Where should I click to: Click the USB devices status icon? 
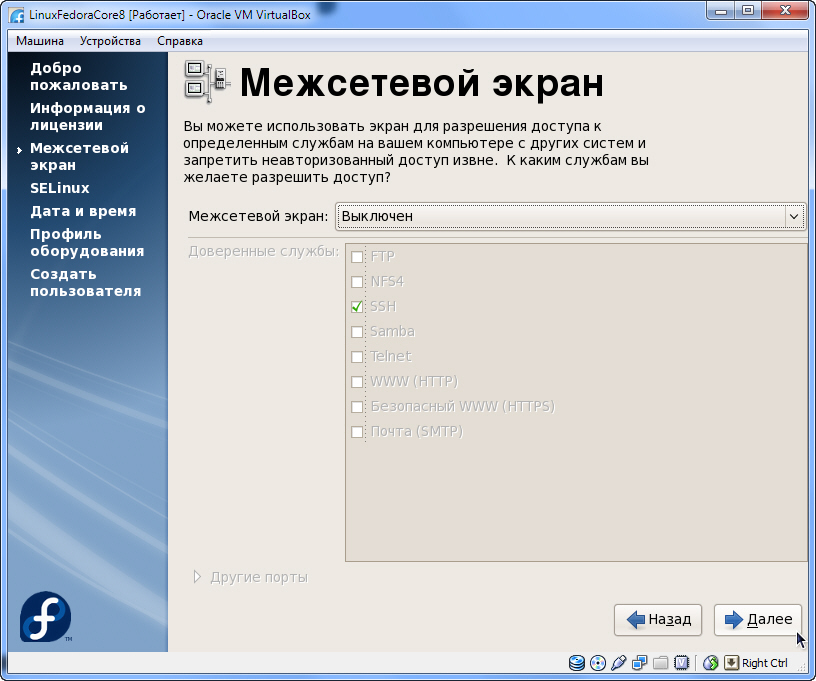(x=618, y=663)
